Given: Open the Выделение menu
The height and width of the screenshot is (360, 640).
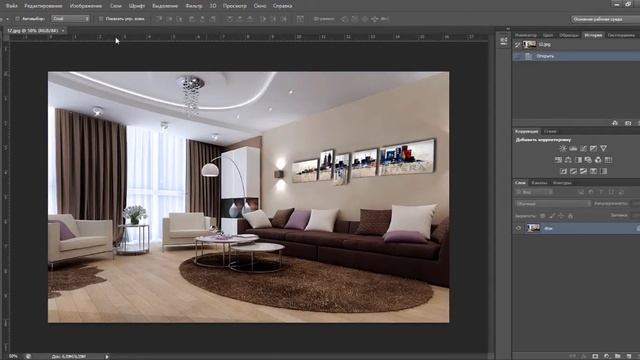Looking at the screenshot, I should (x=165, y=6).
